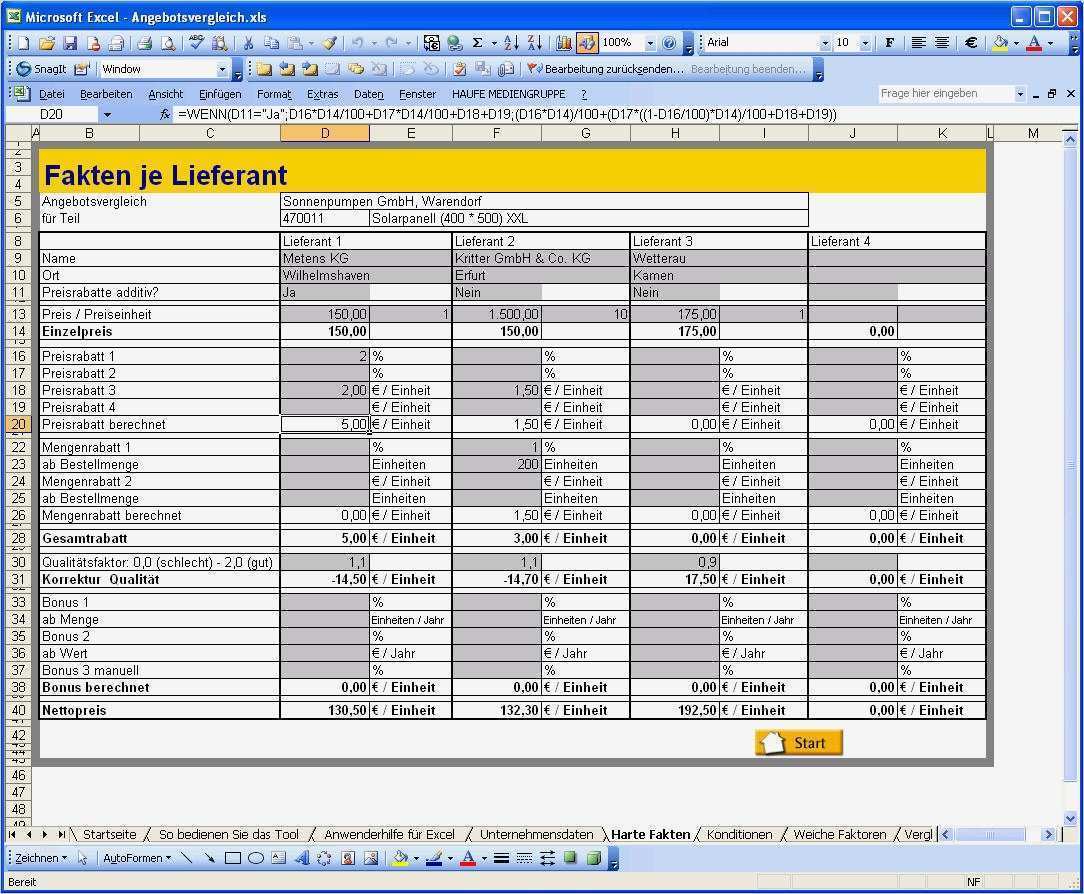Open print preview magnifier icon

coord(168,43)
